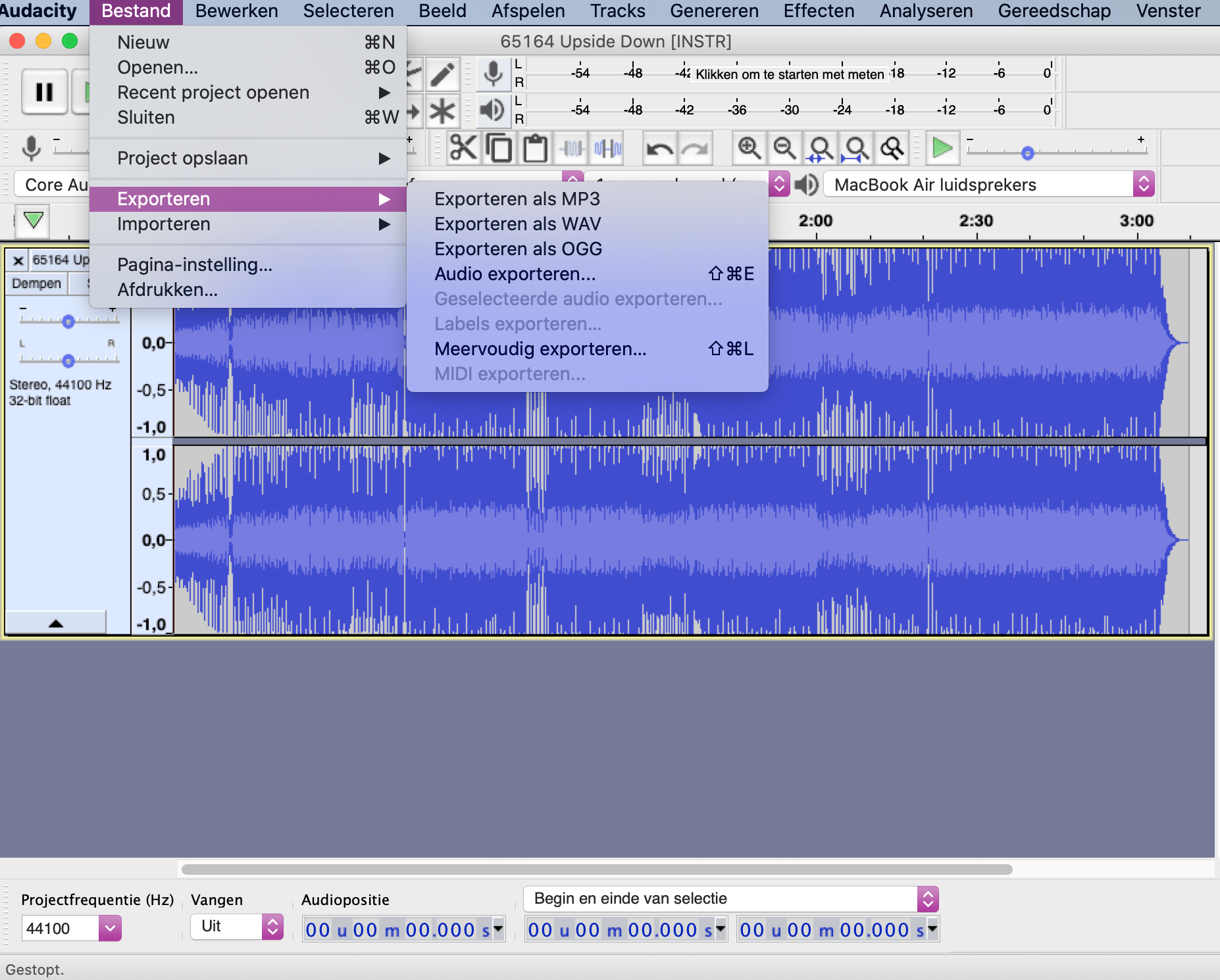
Task: Click the Undo arrow icon
Action: [x=659, y=148]
